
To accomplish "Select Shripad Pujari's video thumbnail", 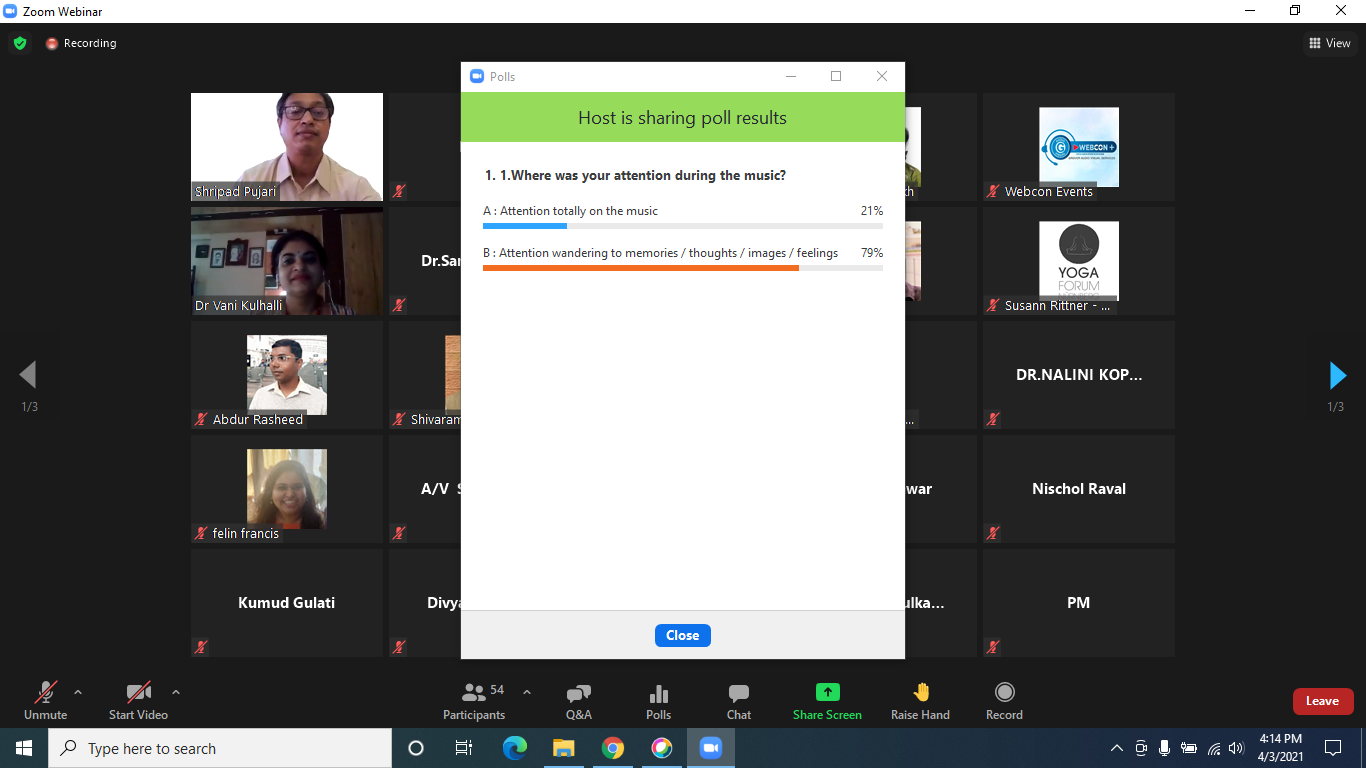I will pyautogui.click(x=287, y=147).
